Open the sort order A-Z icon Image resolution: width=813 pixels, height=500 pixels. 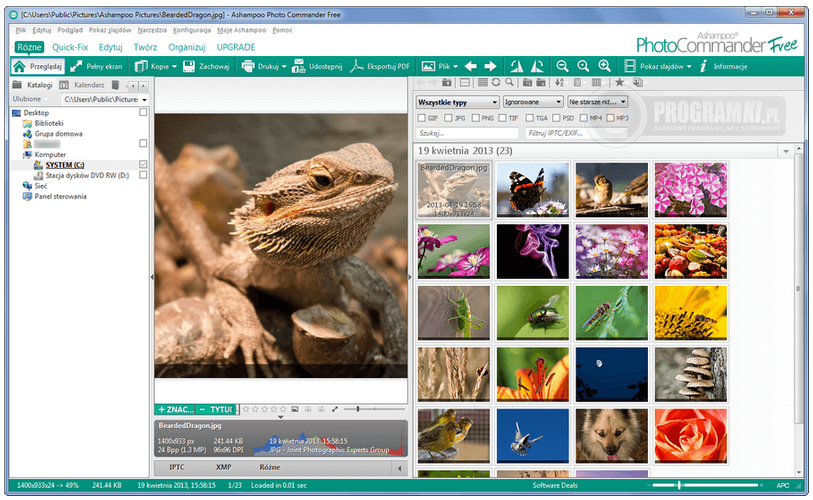tap(559, 82)
